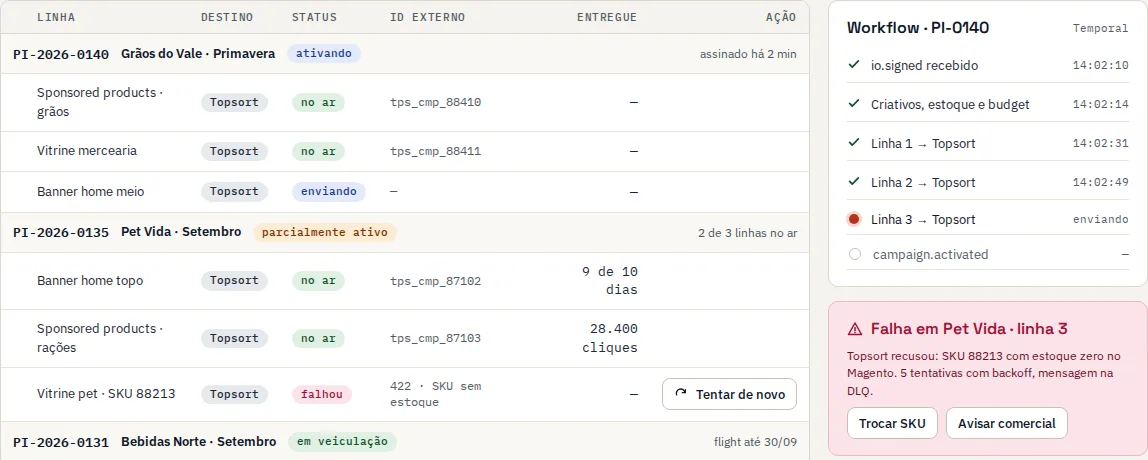1148x460 pixels.
Task: Click the Linha 3 → Topsort workflow step
Action: point(988,219)
